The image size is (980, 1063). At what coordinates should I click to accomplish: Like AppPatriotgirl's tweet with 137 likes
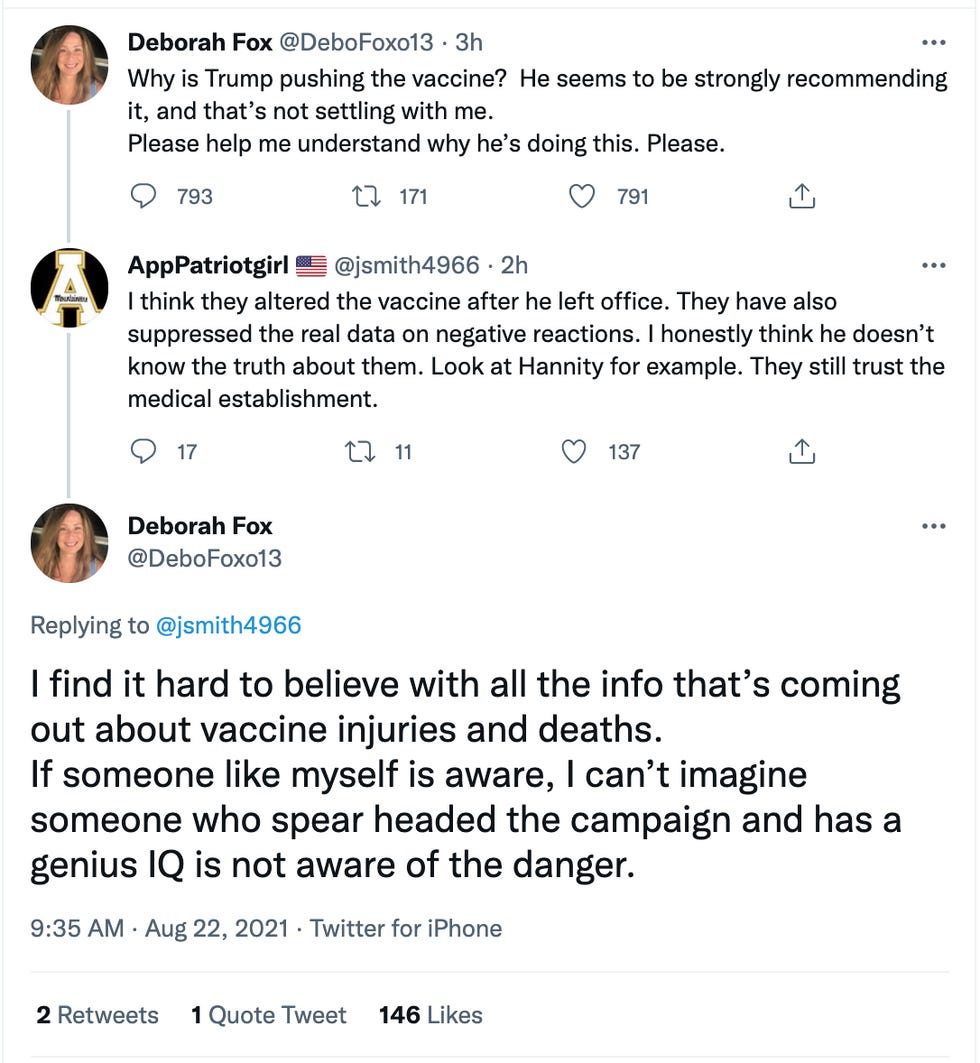click(574, 452)
